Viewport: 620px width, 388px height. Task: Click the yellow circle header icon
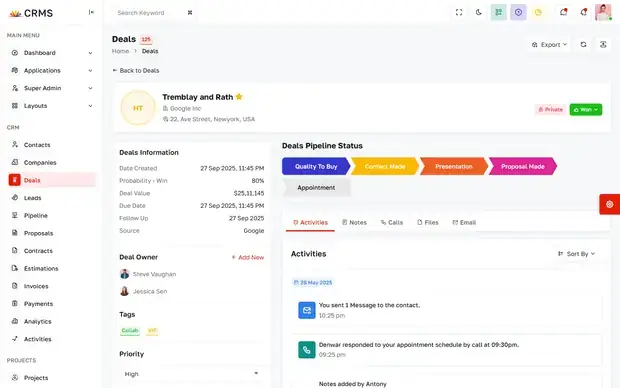[538, 12]
